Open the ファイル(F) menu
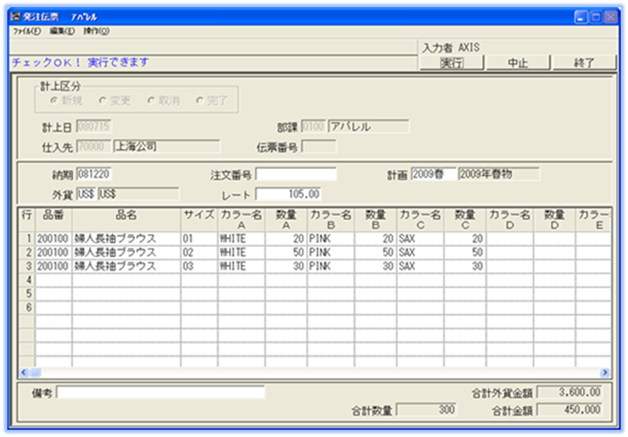 click(x=26, y=31)
